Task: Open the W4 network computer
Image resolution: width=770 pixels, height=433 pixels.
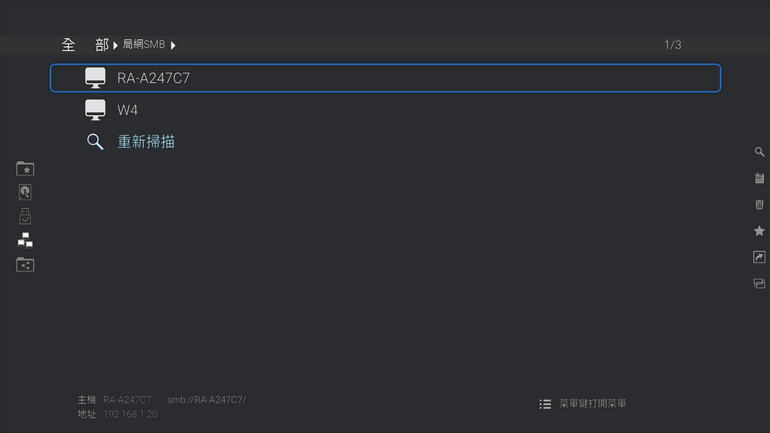Action: [127, 110]
